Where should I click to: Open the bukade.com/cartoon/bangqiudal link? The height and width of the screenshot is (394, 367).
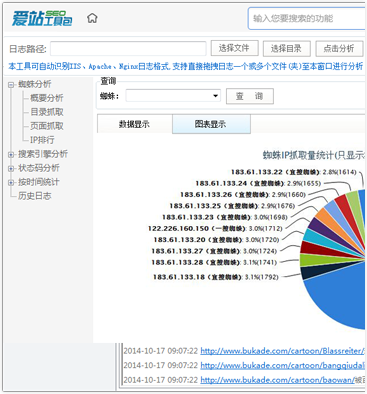coord(282,365)
